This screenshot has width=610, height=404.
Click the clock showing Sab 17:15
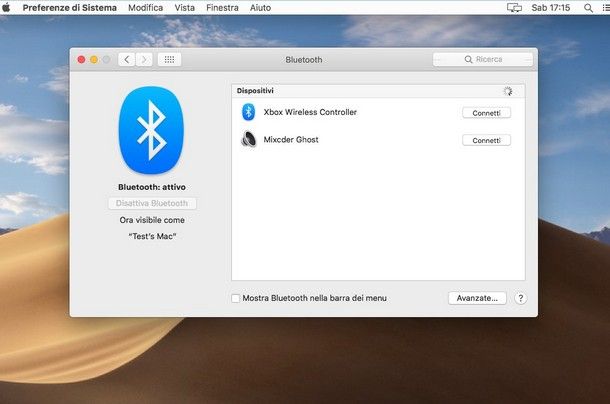tap(550, 7)
